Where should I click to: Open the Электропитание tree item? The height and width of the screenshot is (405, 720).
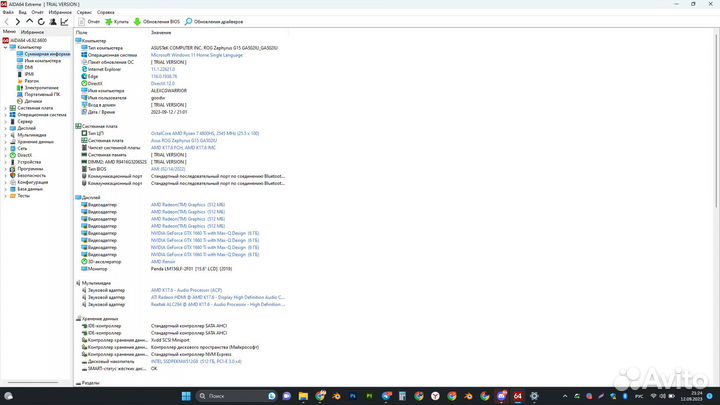(x=41, y=87)
